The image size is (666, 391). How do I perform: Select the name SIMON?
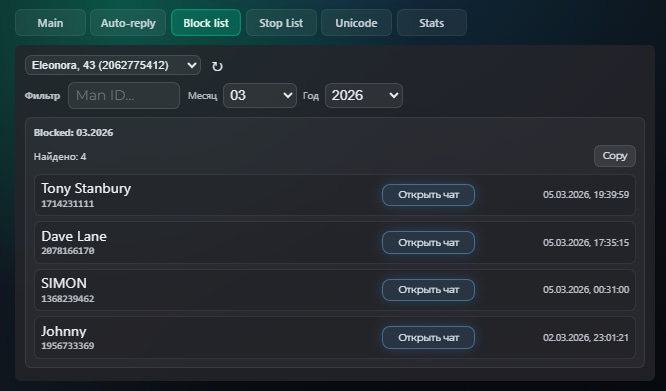pos(64,283)
